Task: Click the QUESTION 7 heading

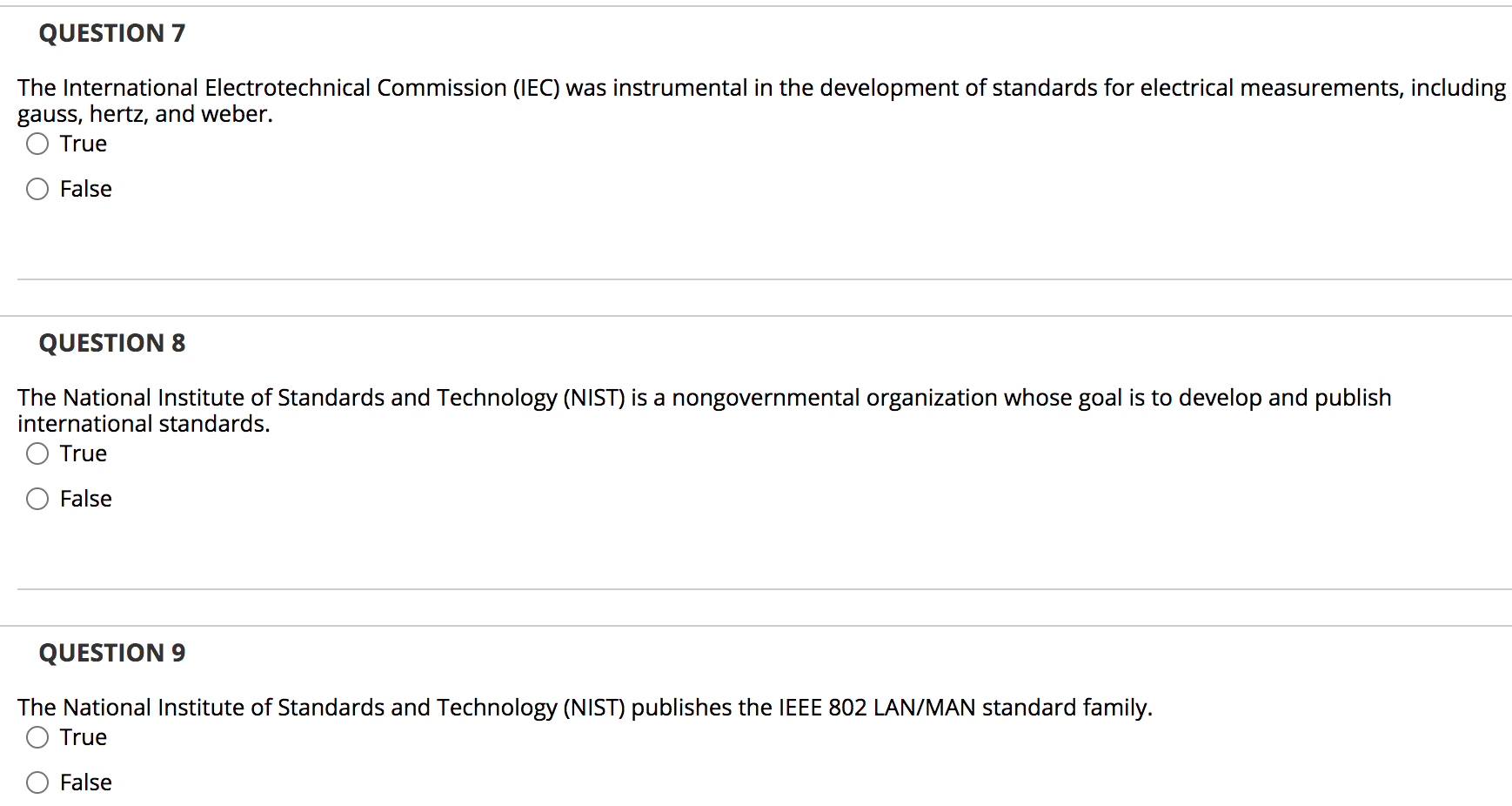Action: (111, 32)
